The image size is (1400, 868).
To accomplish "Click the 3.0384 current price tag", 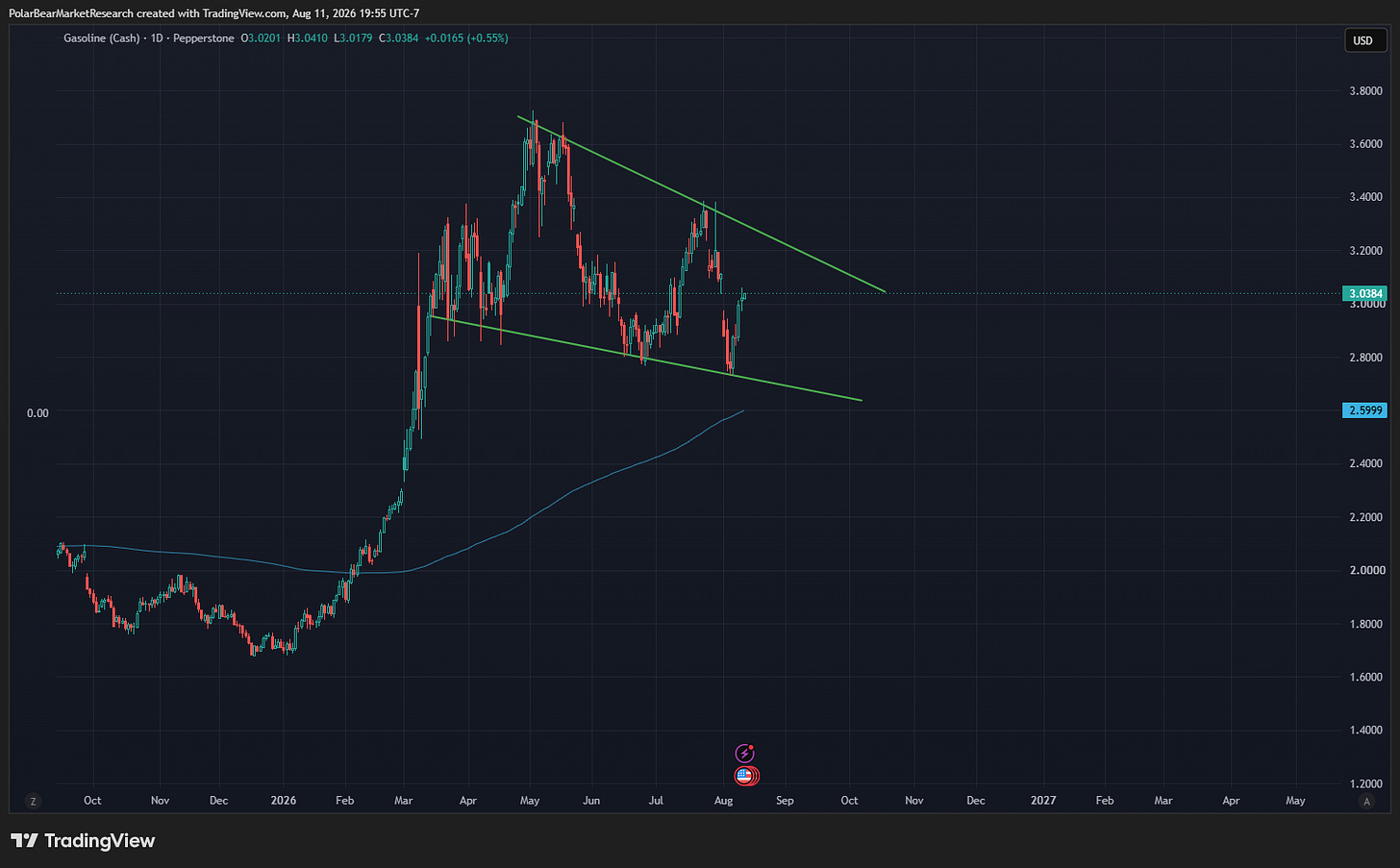I will pos(1365,293).
